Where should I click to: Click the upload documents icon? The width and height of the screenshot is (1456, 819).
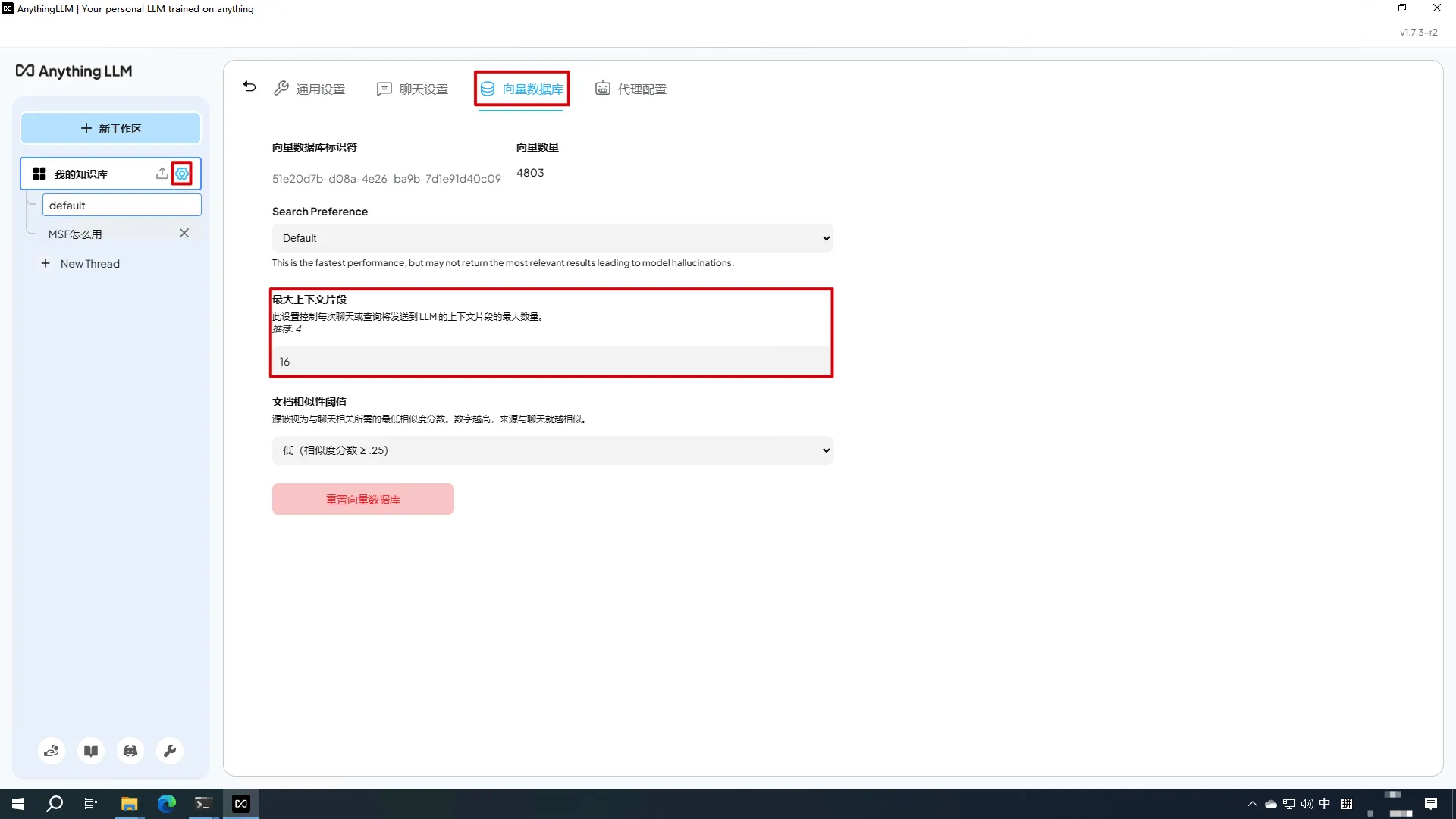pos(162,174)
